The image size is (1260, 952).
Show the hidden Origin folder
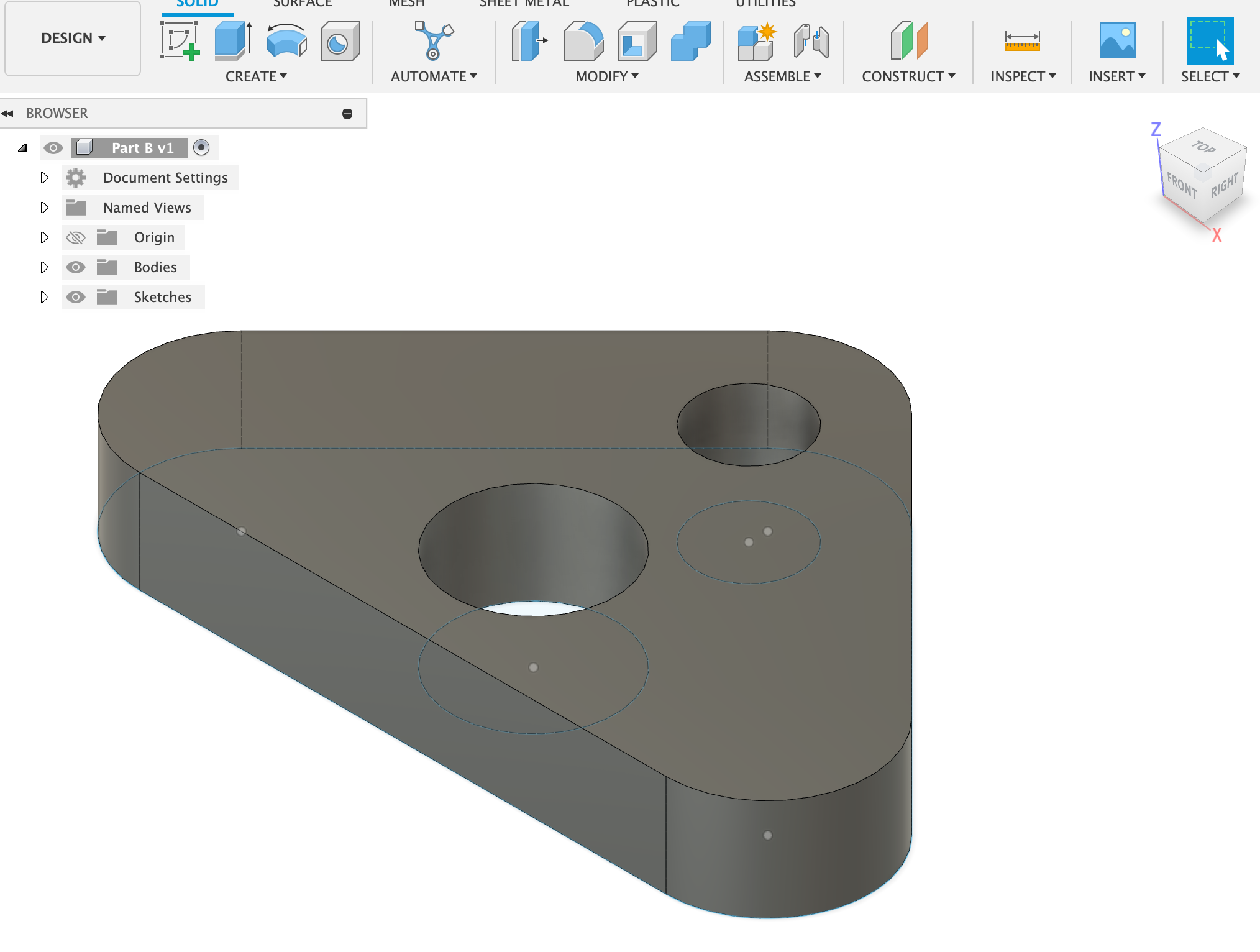pyautogui.click(x=76, y=237)
